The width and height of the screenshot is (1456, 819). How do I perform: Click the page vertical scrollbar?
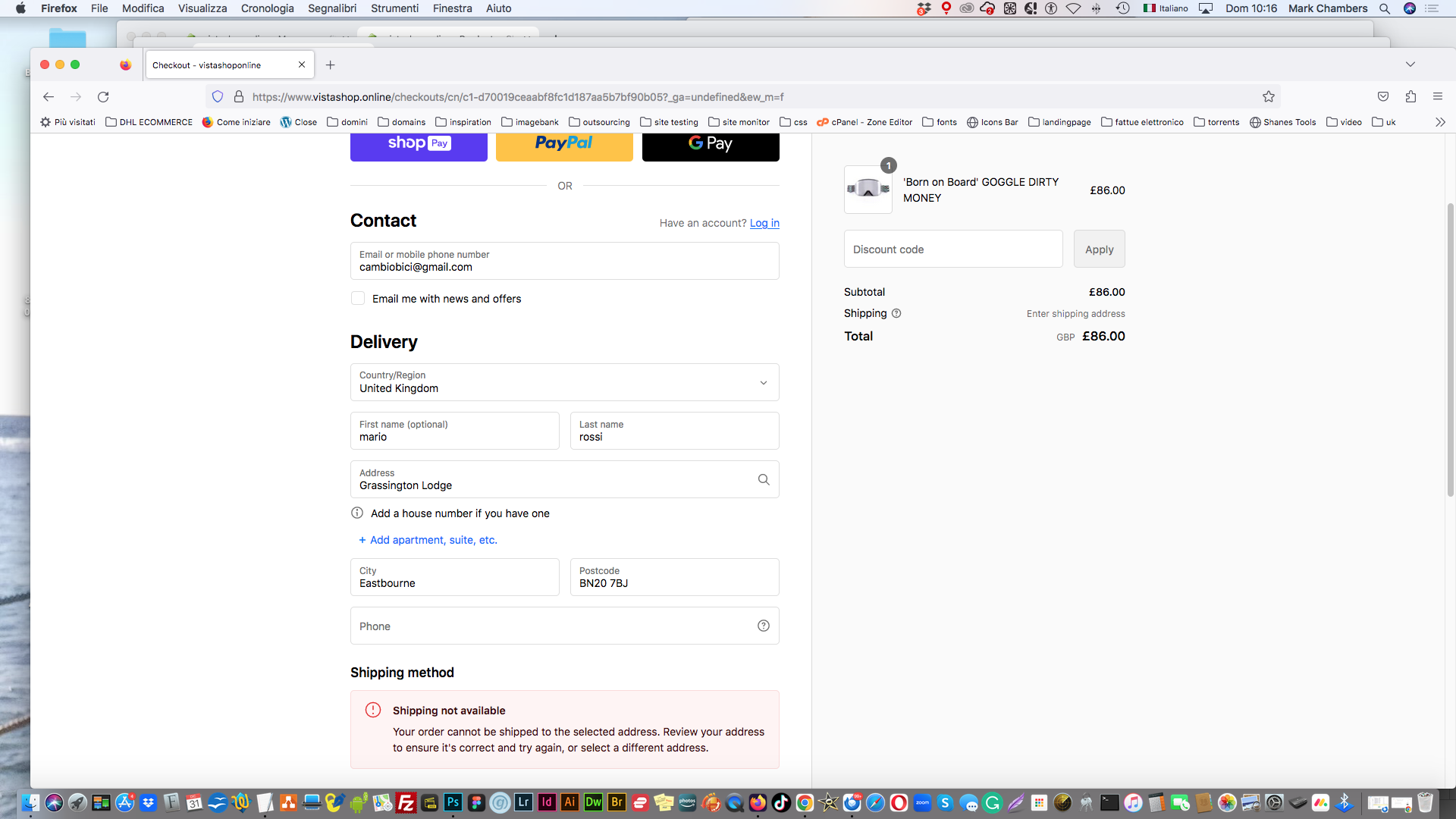[x=1450, y=349]
